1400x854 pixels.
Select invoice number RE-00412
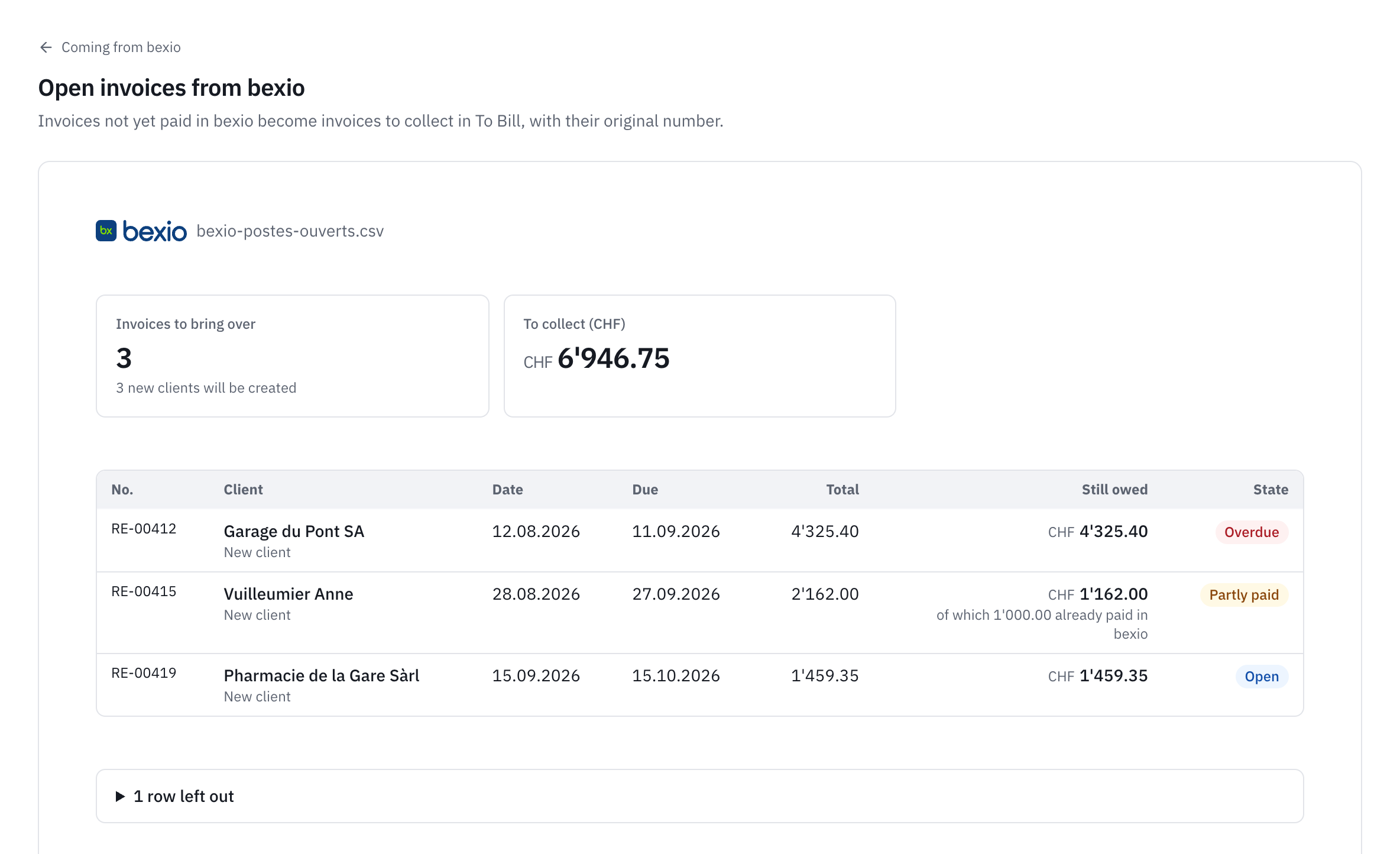coord(144,529)
